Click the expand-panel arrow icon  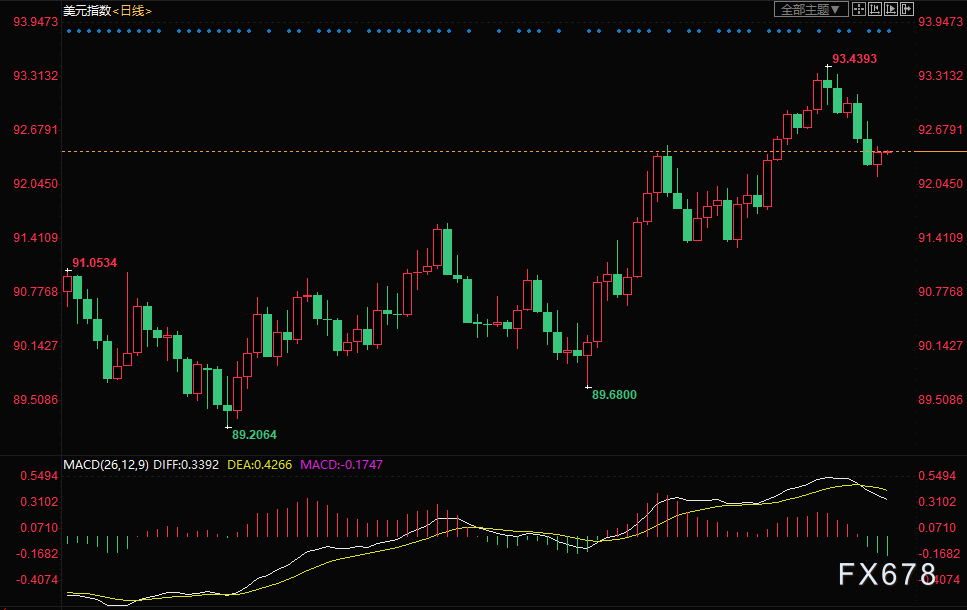(x=907, y=9)
